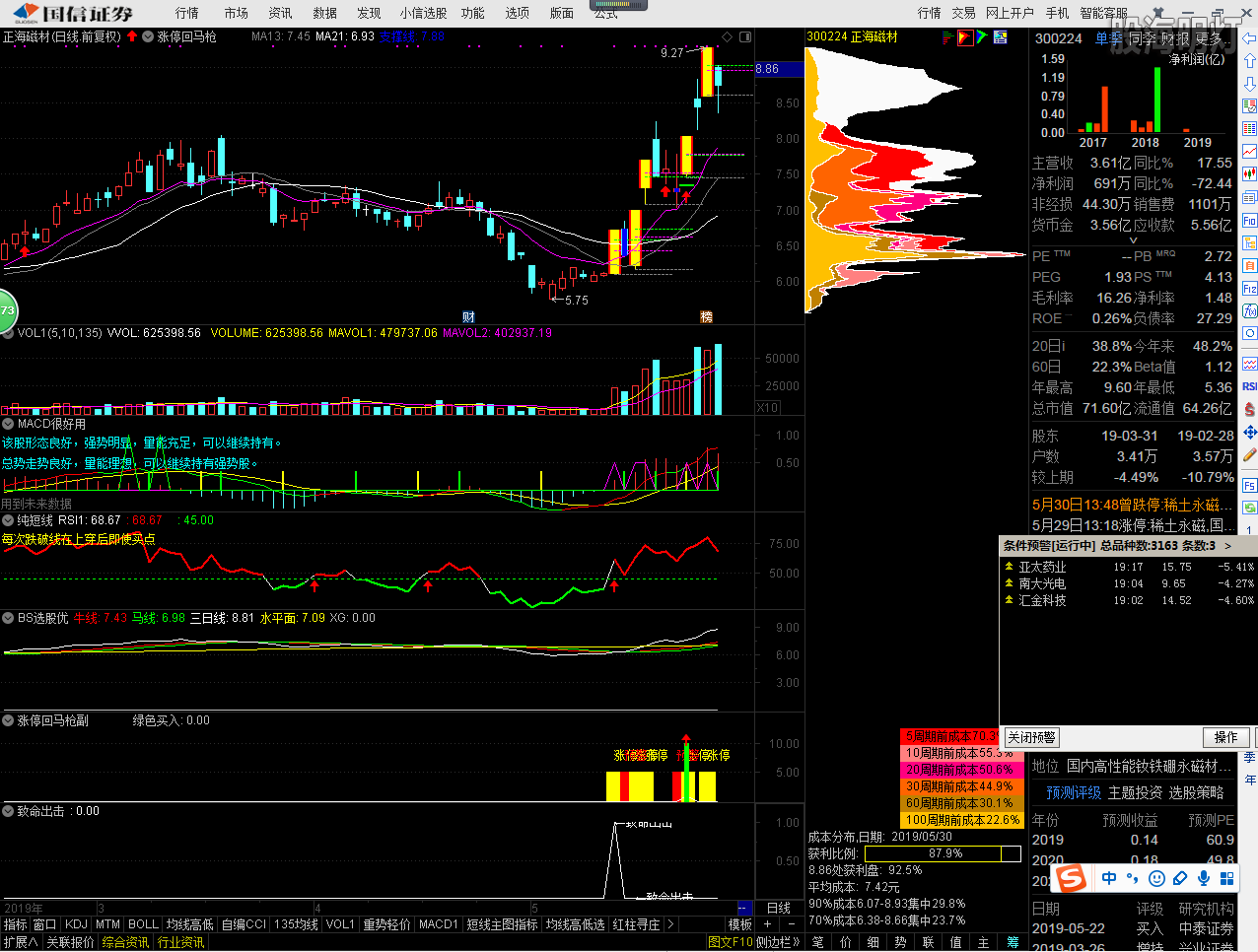Select the 筹 chip distribution tab
Image resolution: width=1258 pixels, height=952 pixels.
(1013, 942)
